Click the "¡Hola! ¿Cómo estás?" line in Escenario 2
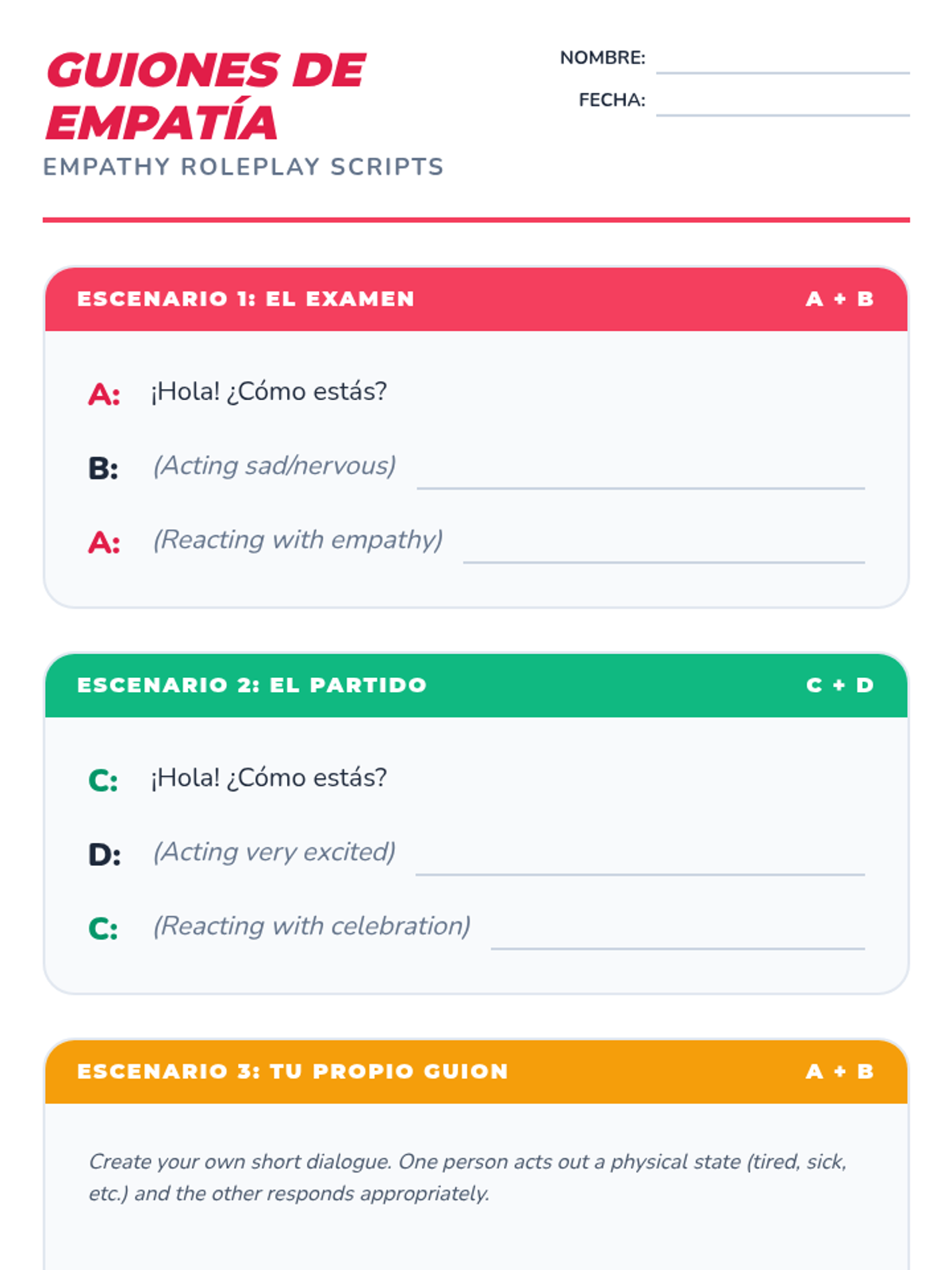This screenshot has width=952, height=1270. click(x=269, y=778)
